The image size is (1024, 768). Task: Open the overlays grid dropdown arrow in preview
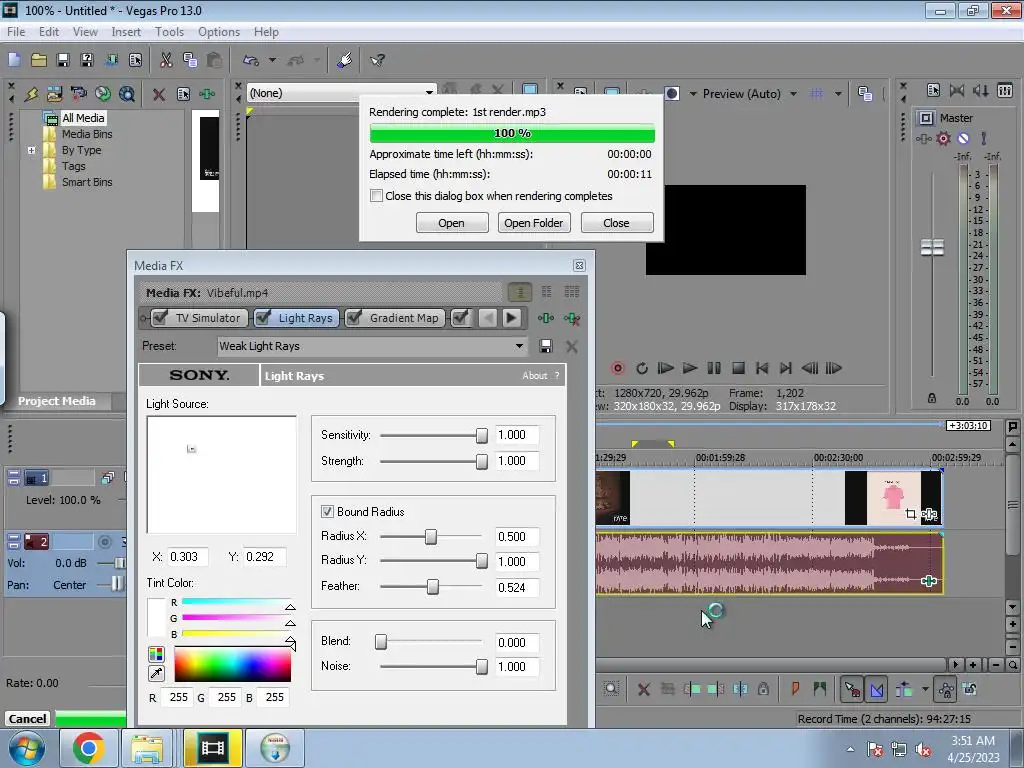[838, 94]
